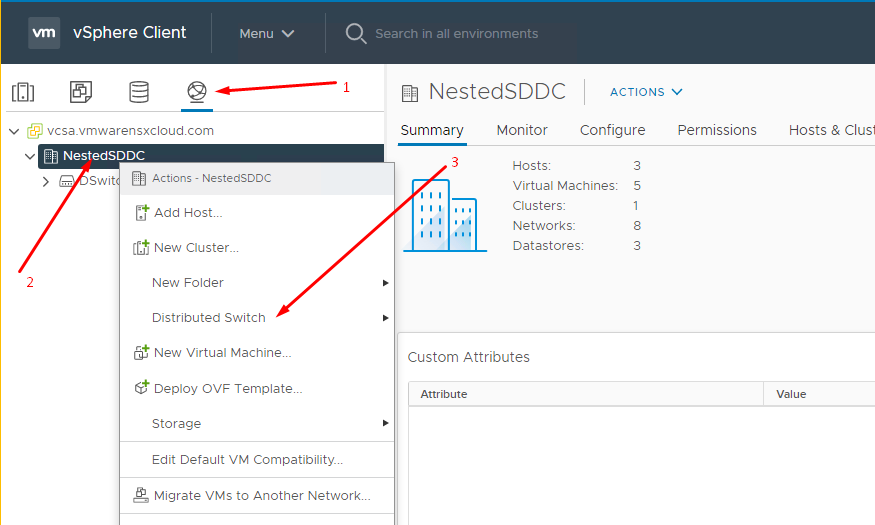Viewport: 875px width, 525px height.
Task: Expand the Storage submenu arrow
Action: 385,423
